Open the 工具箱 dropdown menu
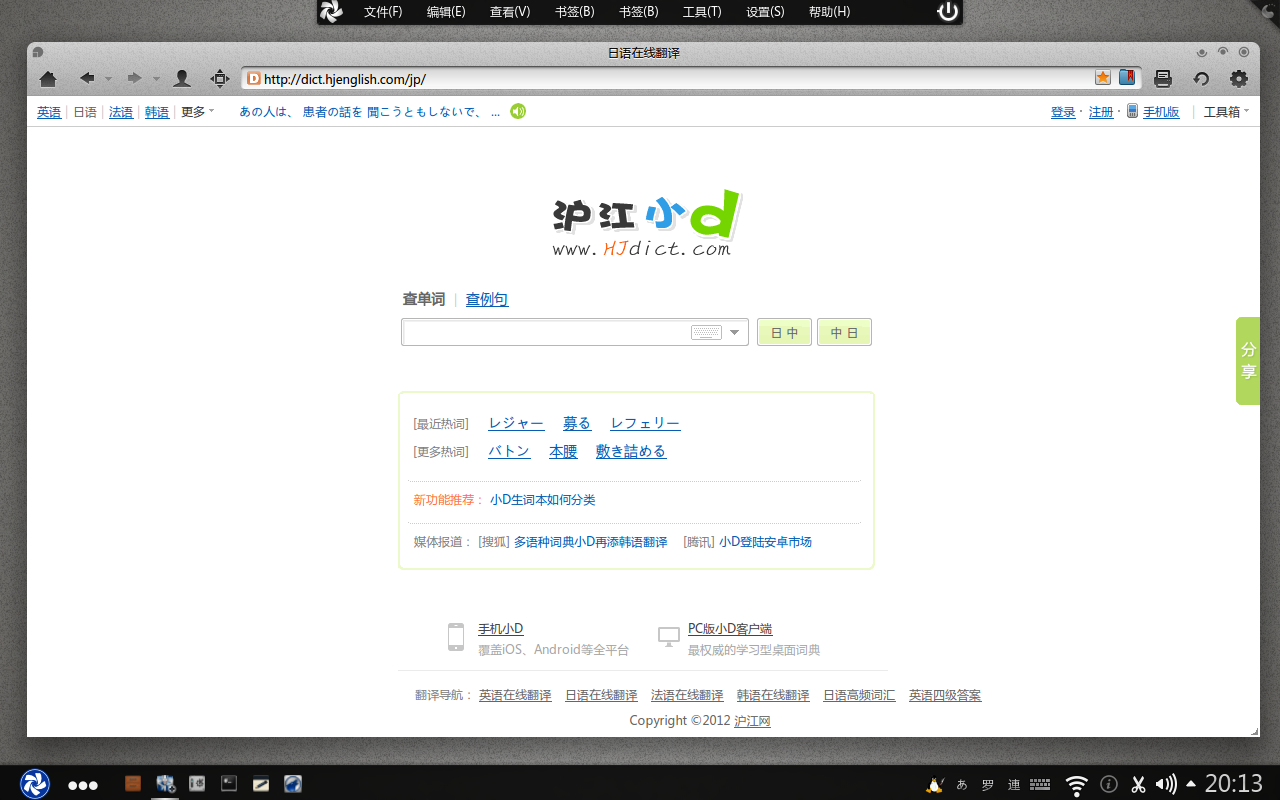The image size is (1280, 800). point(1227,112)
